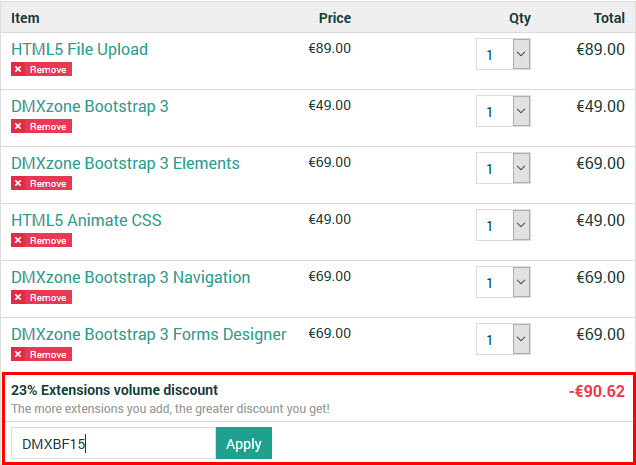
Task: Remove DMXzone Bootstrap 3 from cart
Action: [x=41, y=126]
